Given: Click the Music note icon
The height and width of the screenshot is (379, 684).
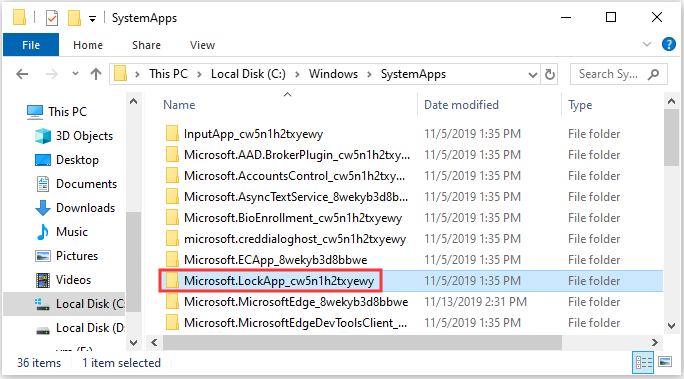Looking at the screenshot, I should coord(43,232).
